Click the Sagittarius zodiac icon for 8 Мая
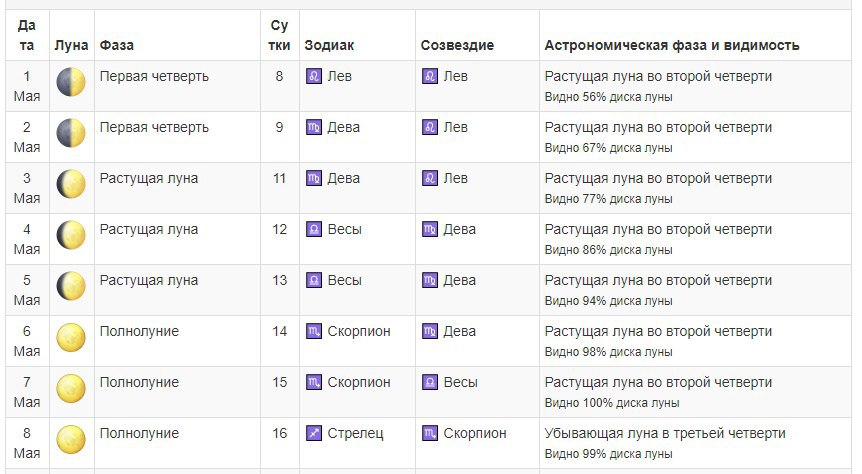862x474 pixels. click(x=313, y=433)
